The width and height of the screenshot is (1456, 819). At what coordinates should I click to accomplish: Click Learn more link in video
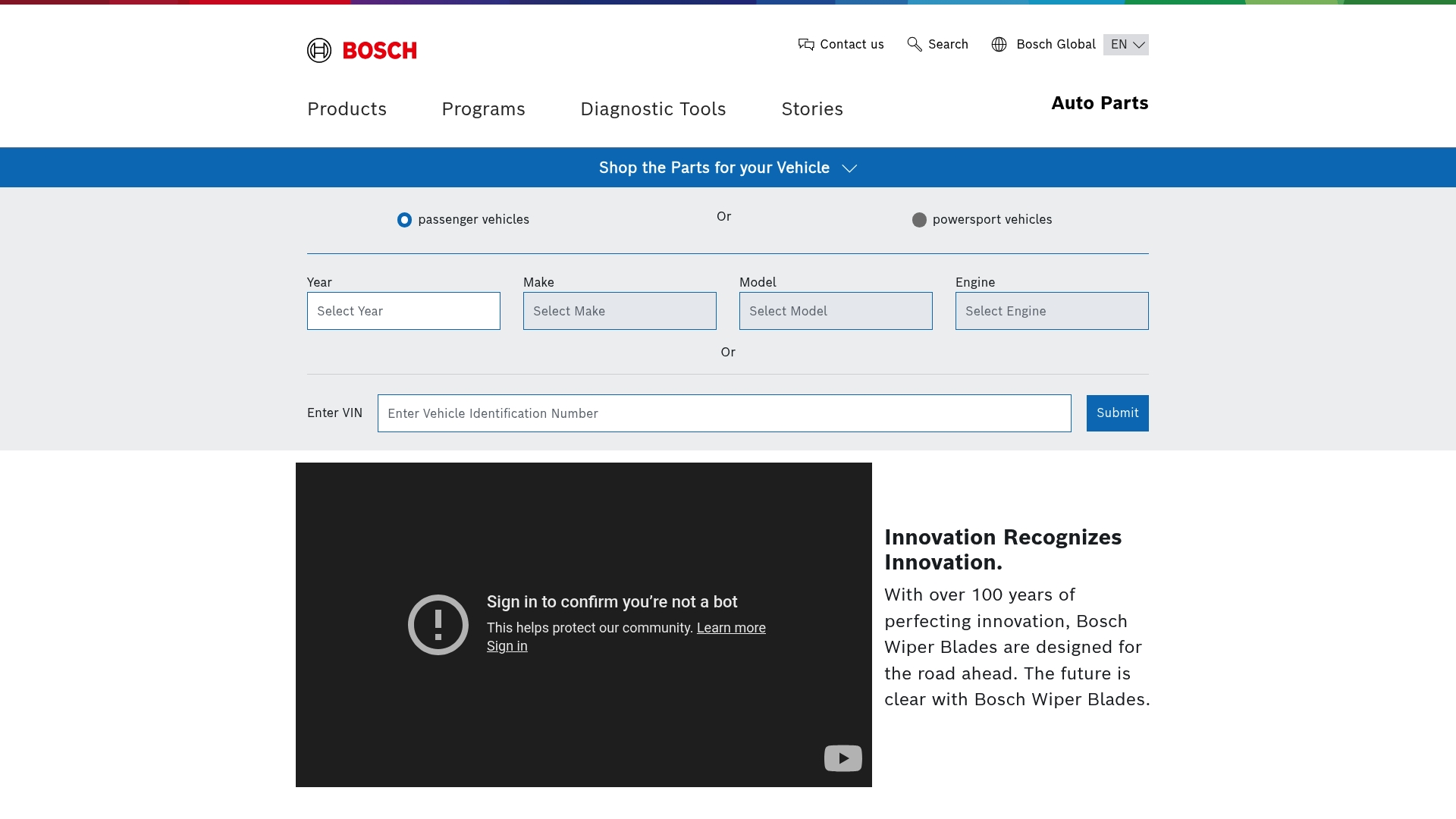click(x=731, y=628)
